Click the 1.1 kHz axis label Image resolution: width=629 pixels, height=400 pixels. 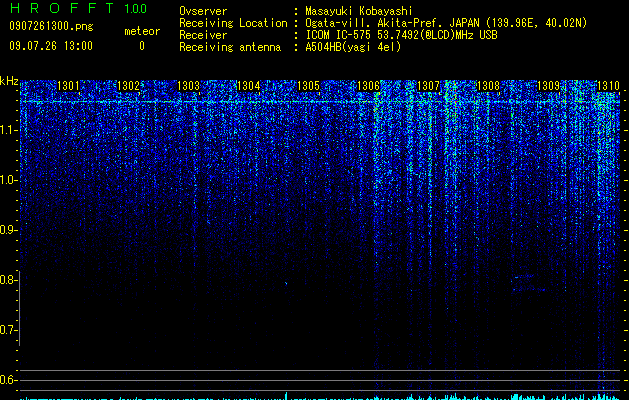pos(8,130)
